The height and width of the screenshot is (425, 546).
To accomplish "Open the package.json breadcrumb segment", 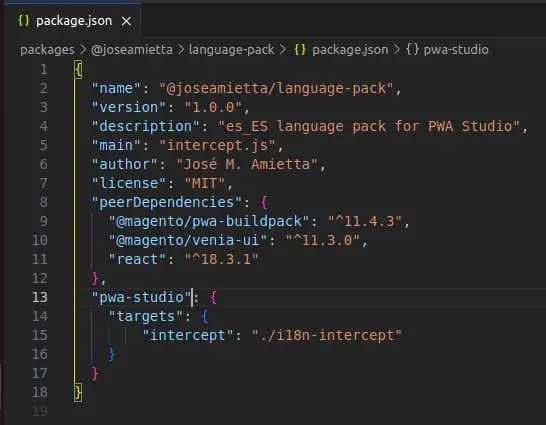I will [x=350, y=50].
